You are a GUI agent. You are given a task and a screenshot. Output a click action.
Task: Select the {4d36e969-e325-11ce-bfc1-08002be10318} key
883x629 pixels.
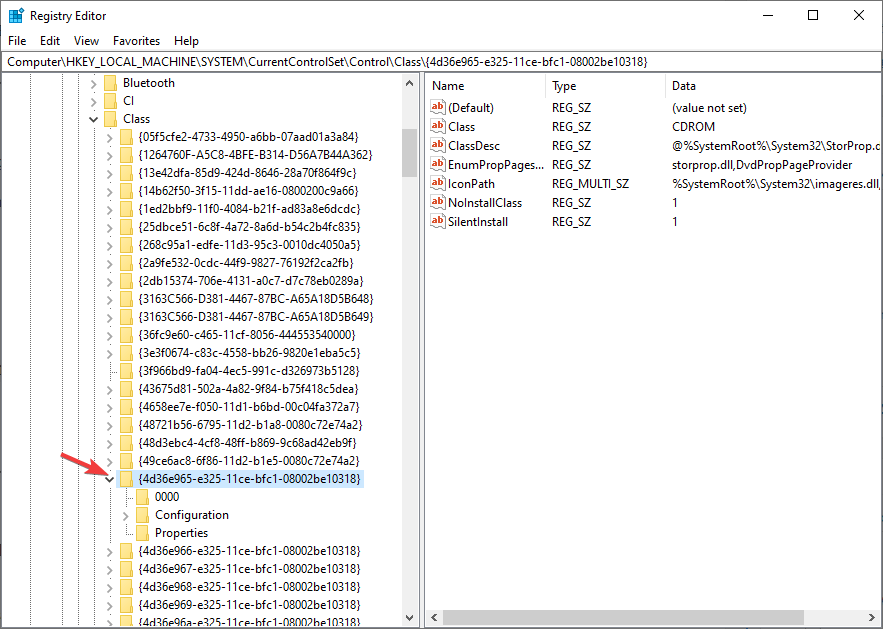point(249,605)
